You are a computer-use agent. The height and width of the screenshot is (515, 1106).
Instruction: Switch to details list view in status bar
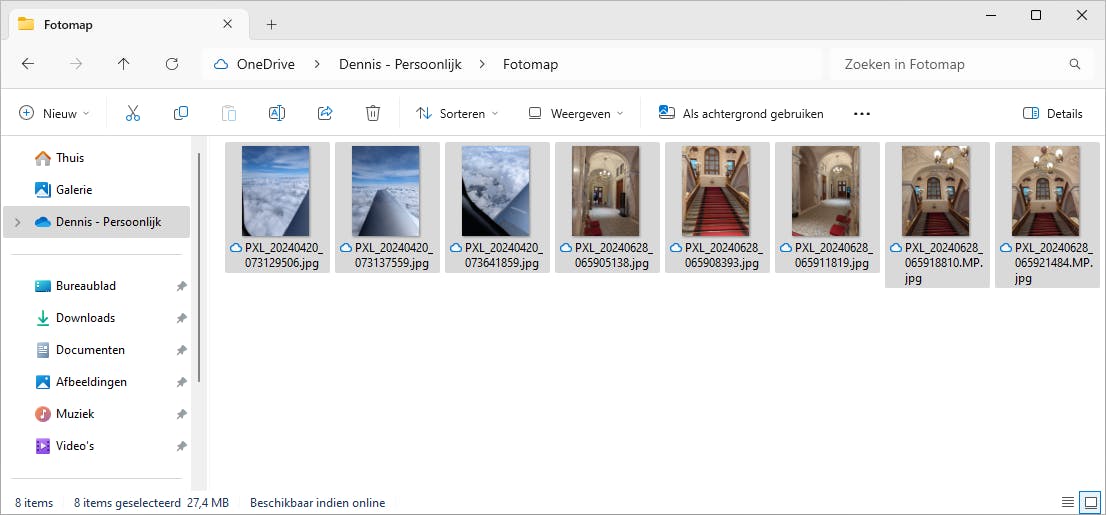[1068, 502]
